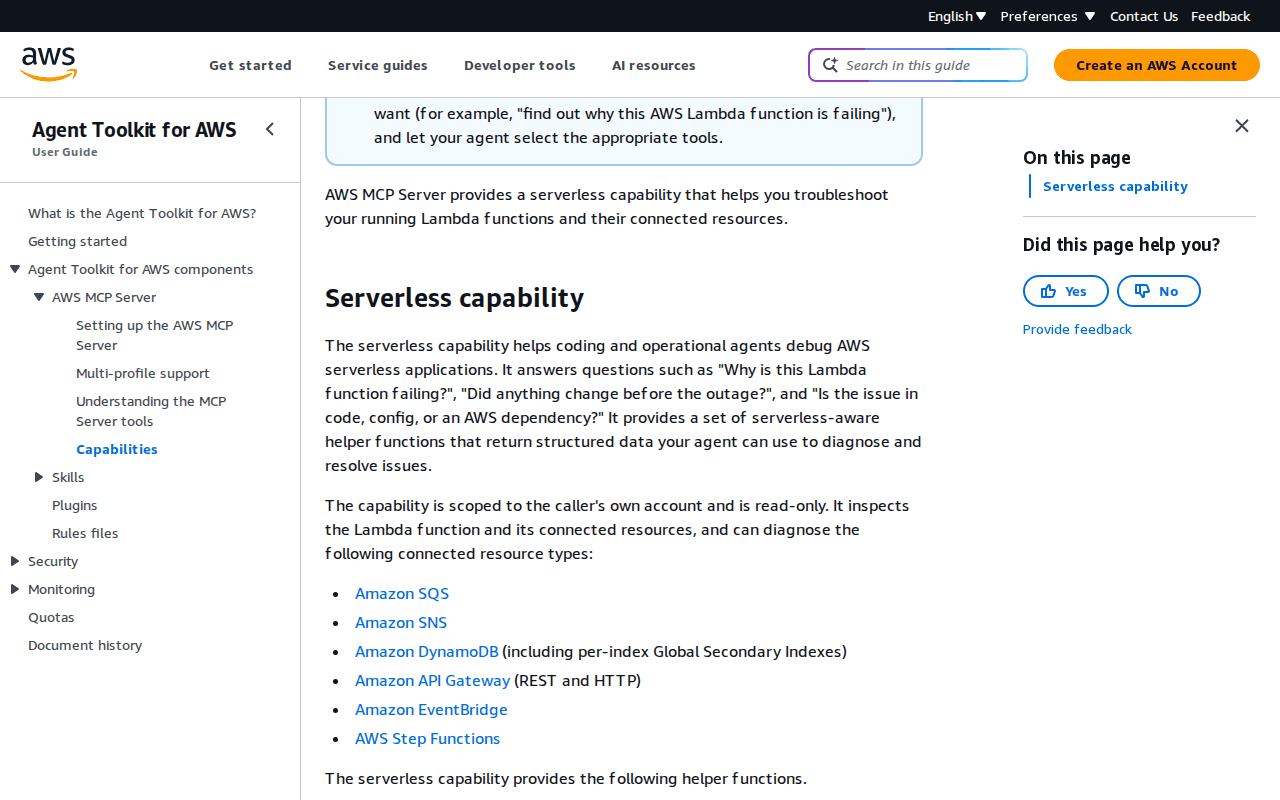Close the On this page panel
1280x800 pixels.
click(1242, 126)
